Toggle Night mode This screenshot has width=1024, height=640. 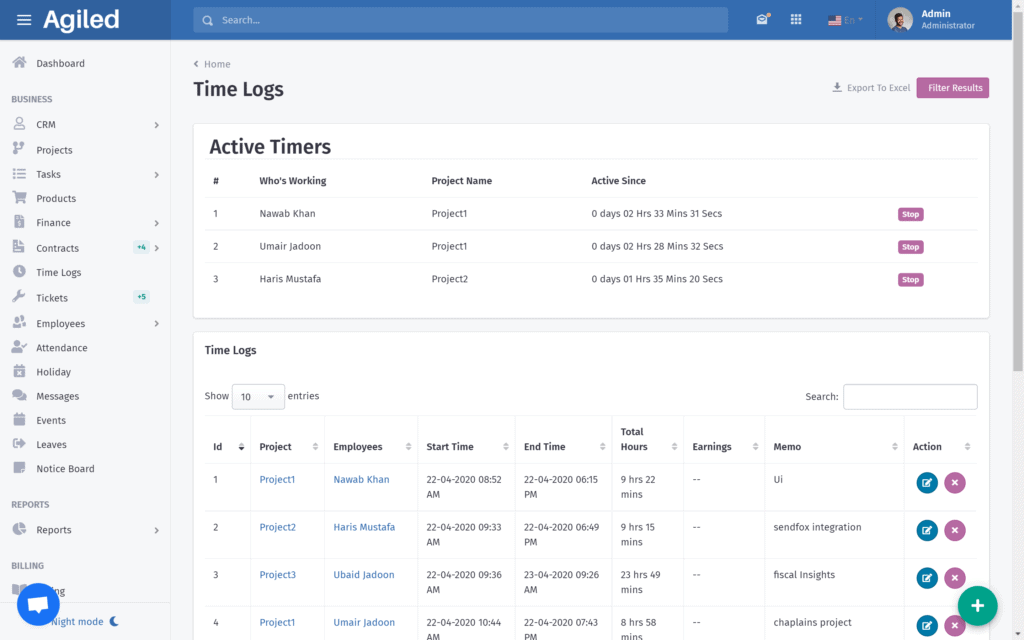tap(85, 621)
